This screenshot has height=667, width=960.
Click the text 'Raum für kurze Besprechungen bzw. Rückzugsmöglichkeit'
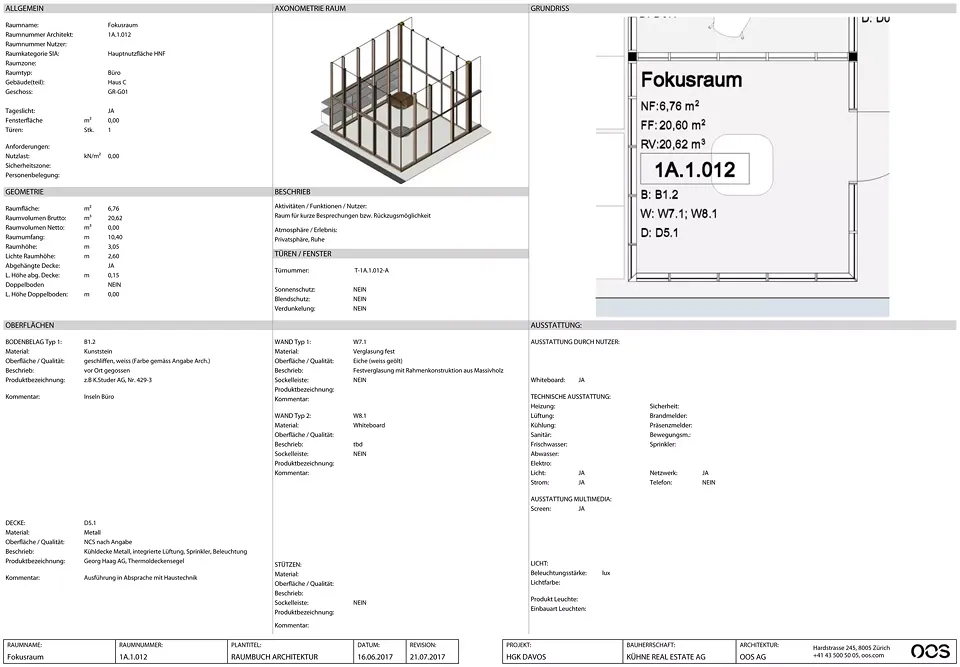353,216
